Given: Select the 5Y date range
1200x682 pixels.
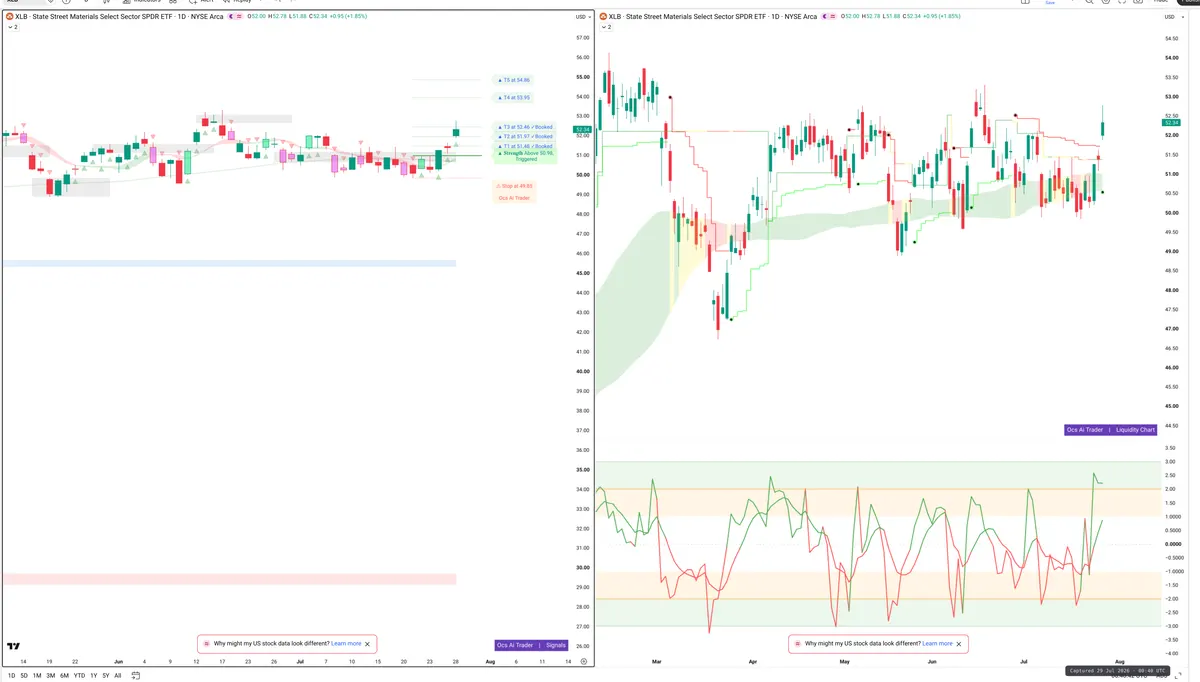Looking at the screenshot, I should click(105, 676).
